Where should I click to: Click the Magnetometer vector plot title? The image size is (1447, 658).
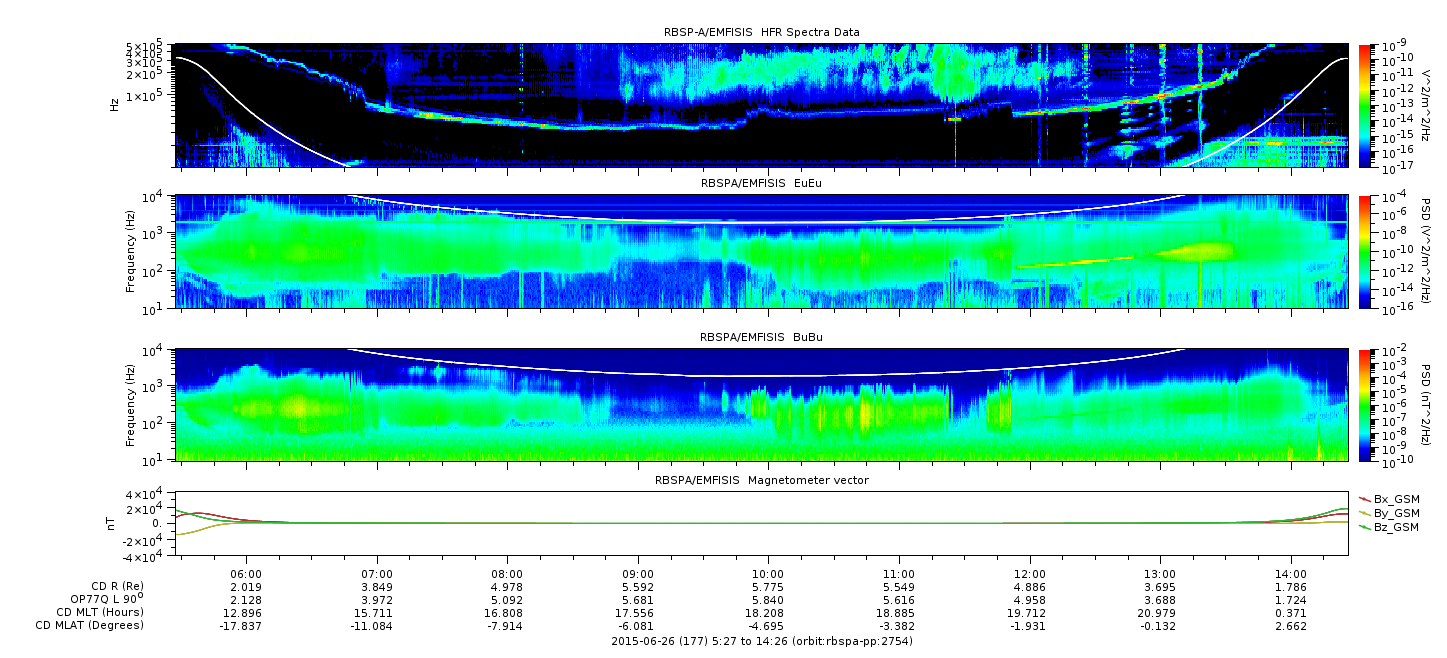click(761, 480)
